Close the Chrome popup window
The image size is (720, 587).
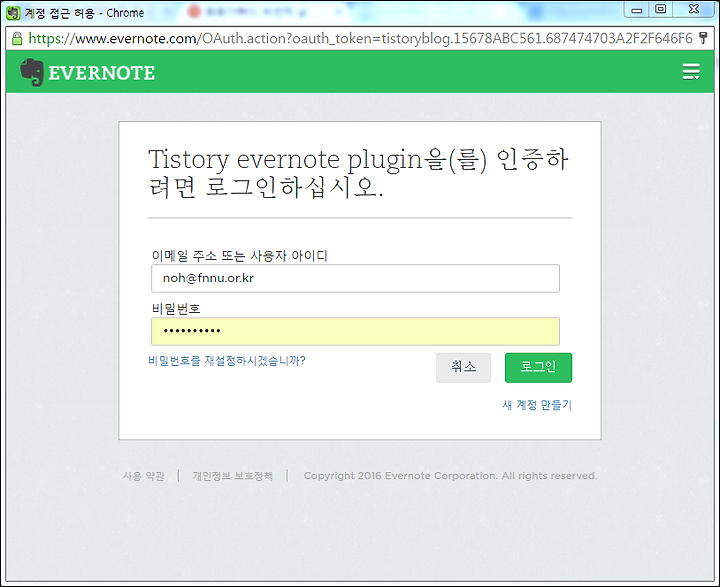(x=693, y=10)
